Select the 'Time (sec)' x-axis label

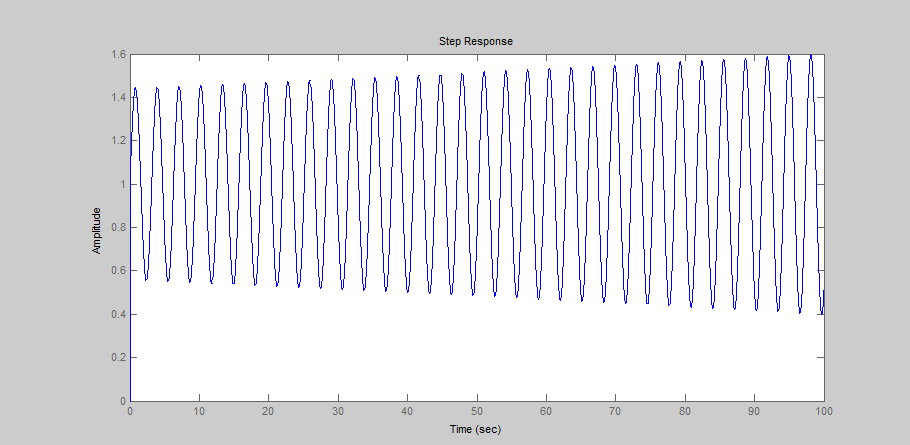tap(476, 430)
